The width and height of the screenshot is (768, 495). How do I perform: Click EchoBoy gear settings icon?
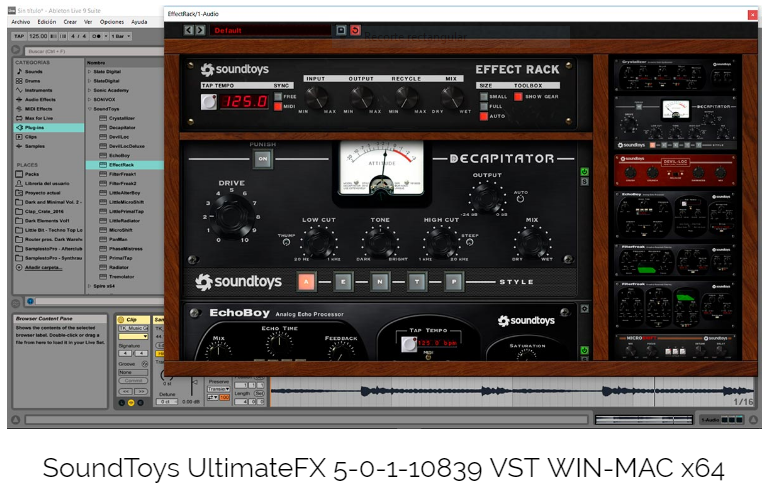coord(584,309)
